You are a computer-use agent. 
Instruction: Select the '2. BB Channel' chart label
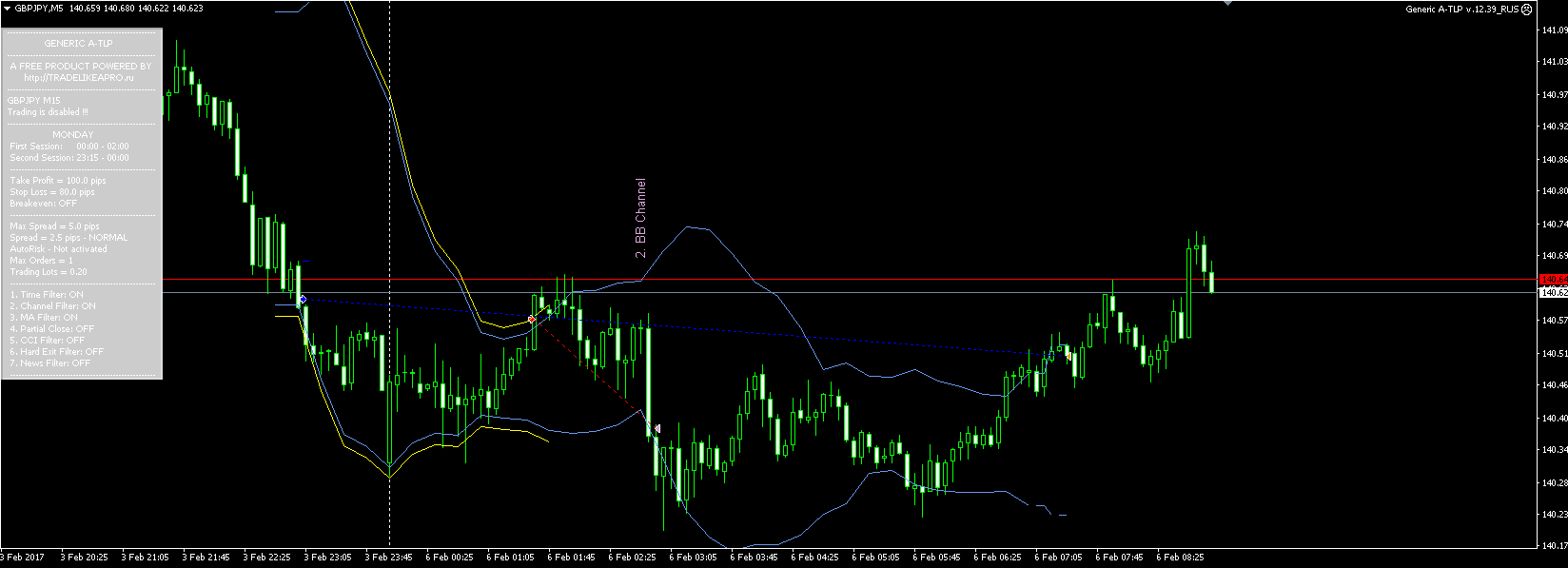[640, 219]
